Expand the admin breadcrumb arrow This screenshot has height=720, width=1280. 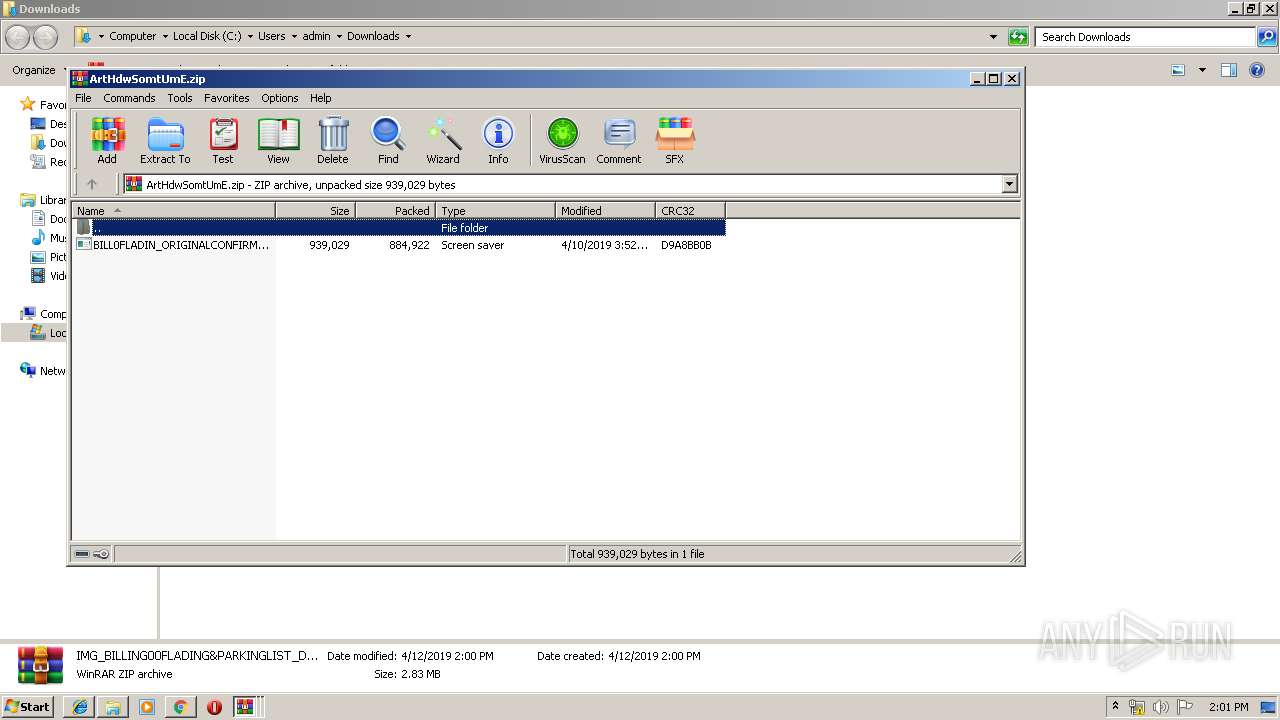pyautogui.click(x=339, y=37)
